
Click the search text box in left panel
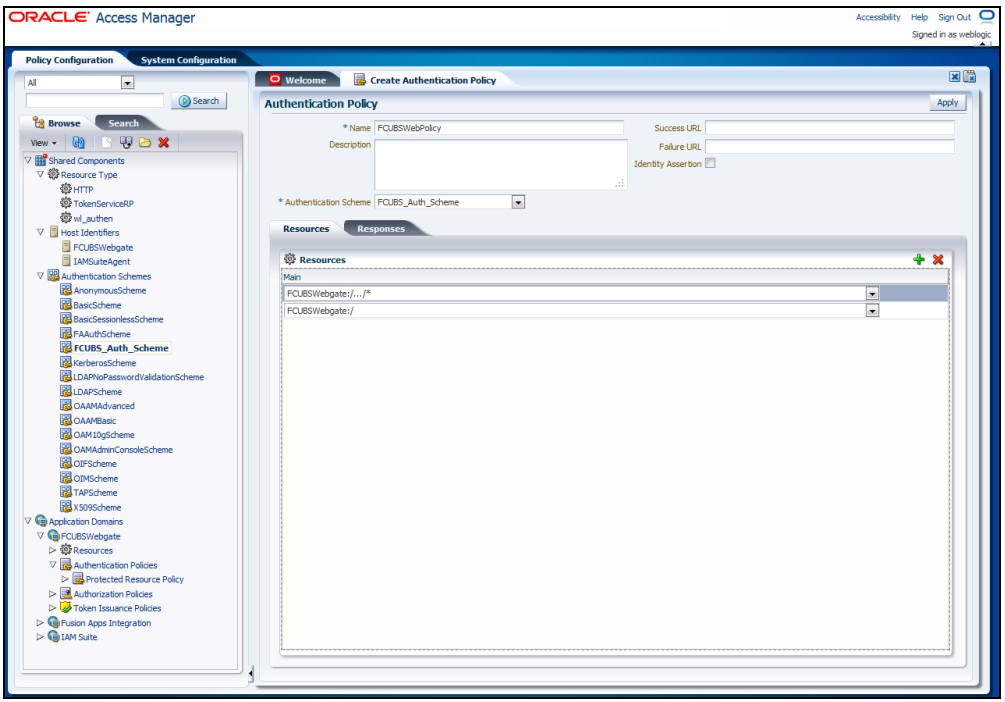pyautogui.click(x=95, y=101)
